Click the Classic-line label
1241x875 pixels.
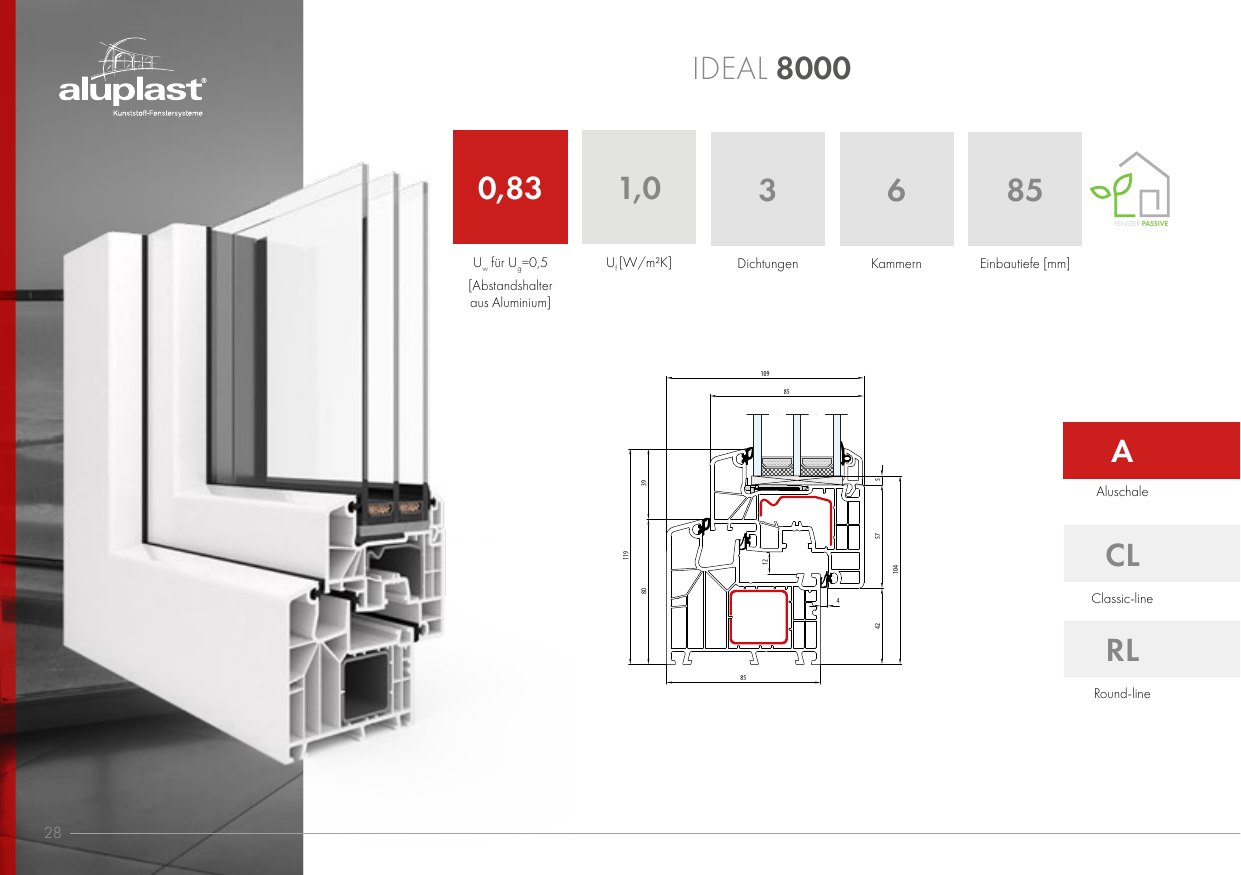tap(1122, 599)
